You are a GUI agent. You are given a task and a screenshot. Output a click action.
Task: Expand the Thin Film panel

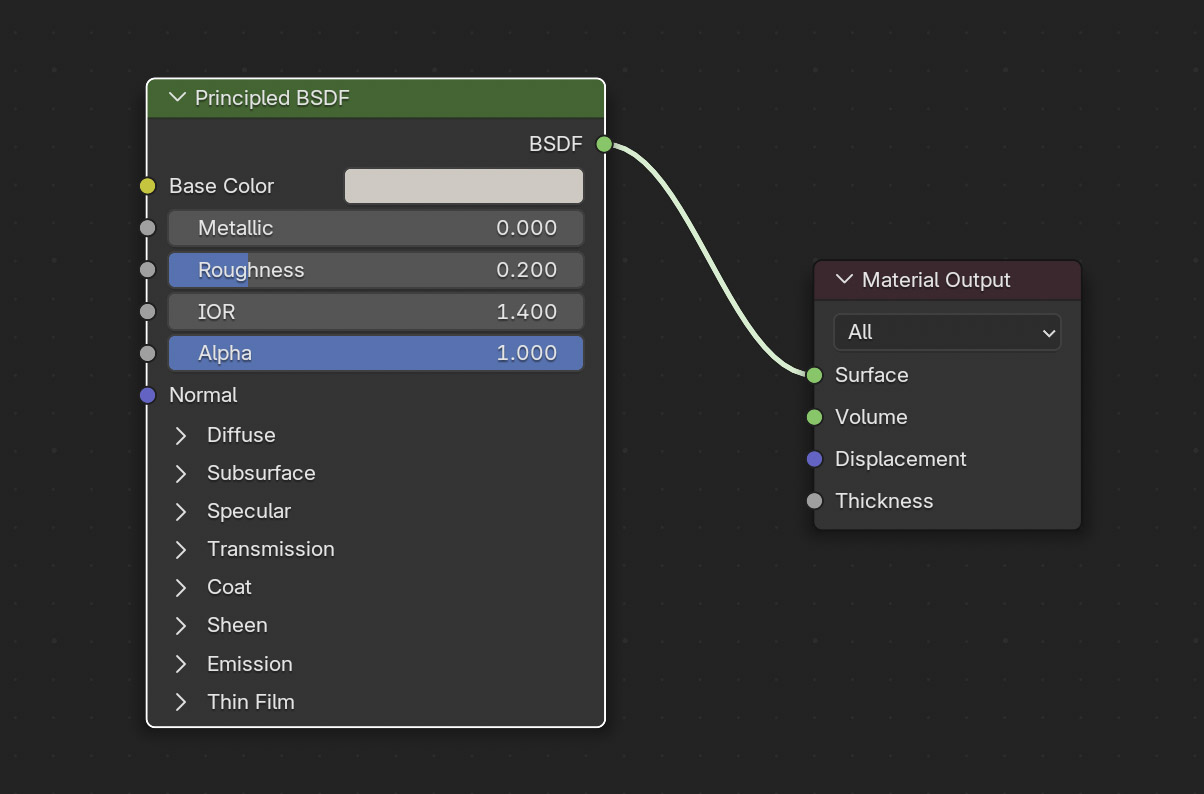[181, 702]
